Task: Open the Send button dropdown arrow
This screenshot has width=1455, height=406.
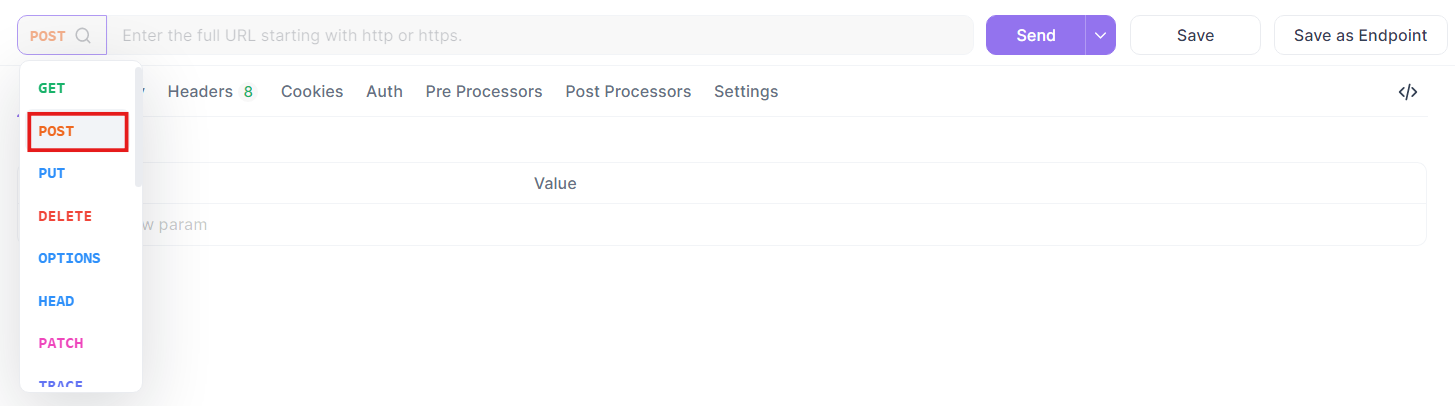Action: click(x=1100, y=35)
